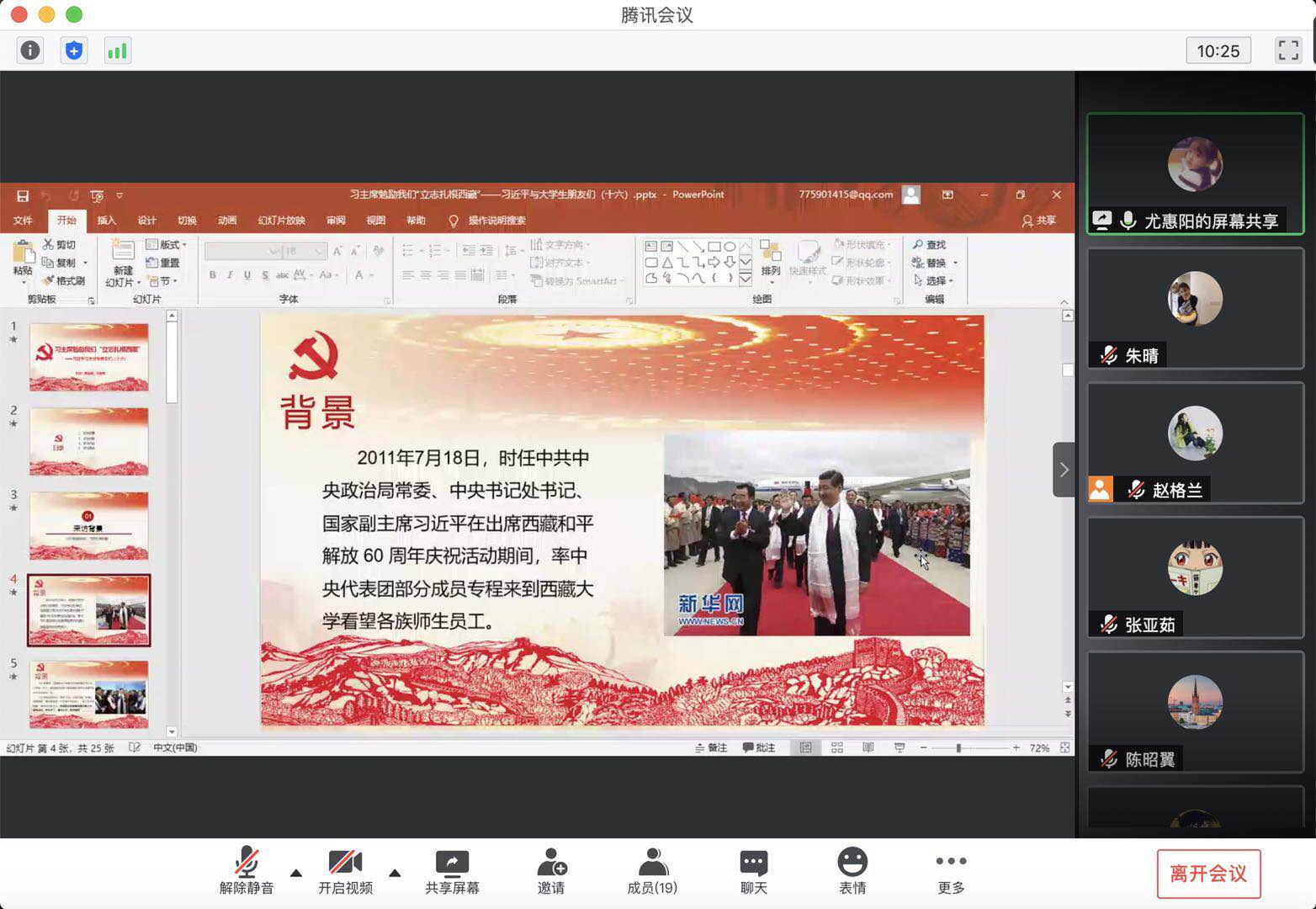Screen dimensions: 1316x909
Task: Open the Select (选择) dropdown
Action: (933, 280)
